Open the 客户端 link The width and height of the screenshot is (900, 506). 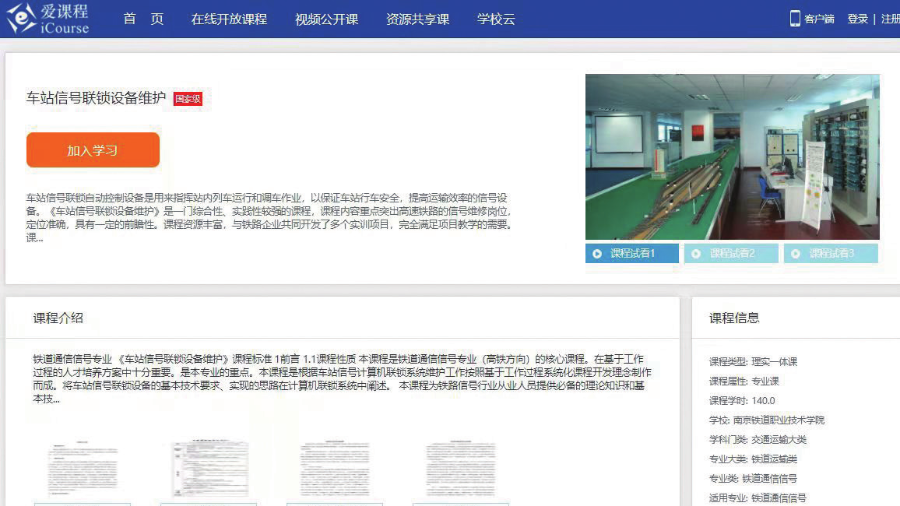pos(819,19)
